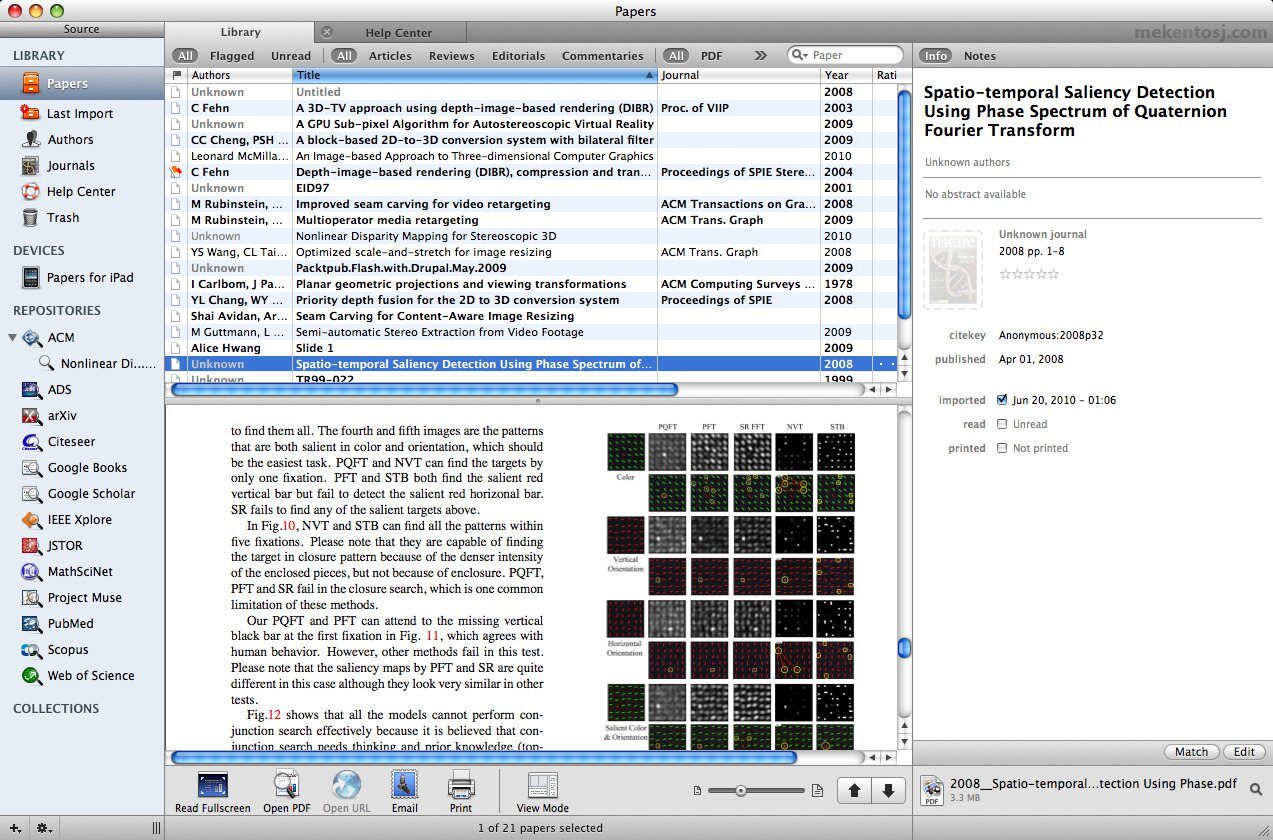Click the Edit button
This screenshot has width=1273, height=840.
click(1244, 752)
